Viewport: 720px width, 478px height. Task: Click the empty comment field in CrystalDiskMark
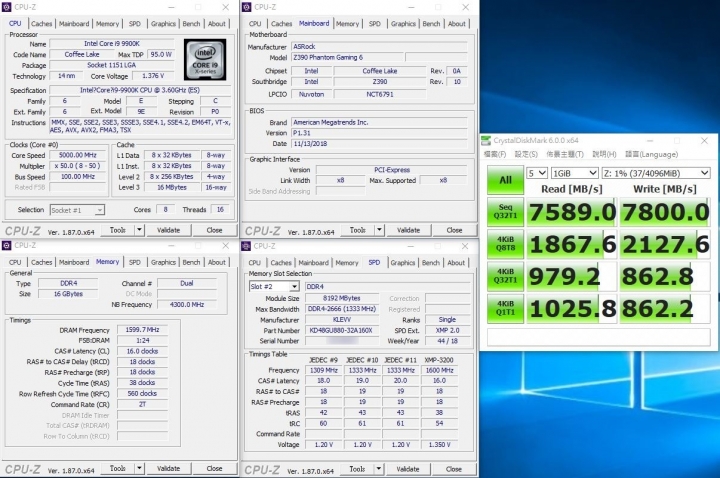[599, 337]
